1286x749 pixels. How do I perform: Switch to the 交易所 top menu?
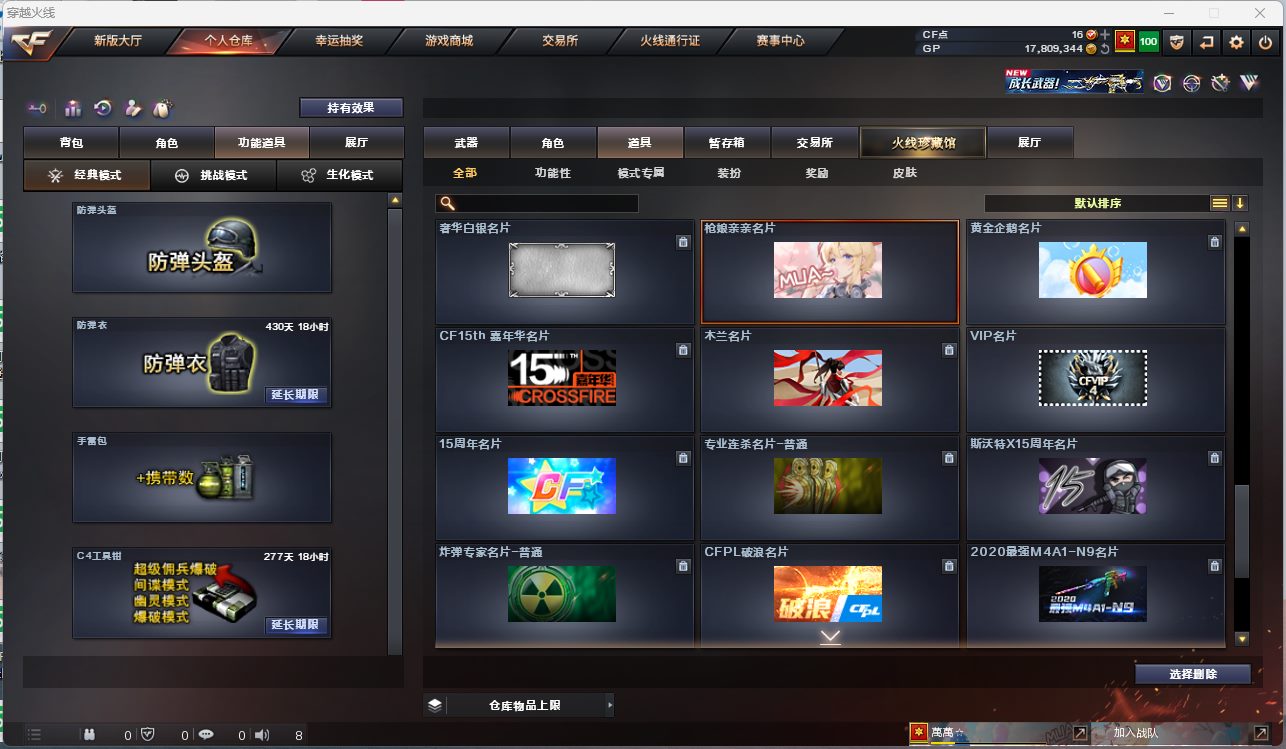(560, 41)
